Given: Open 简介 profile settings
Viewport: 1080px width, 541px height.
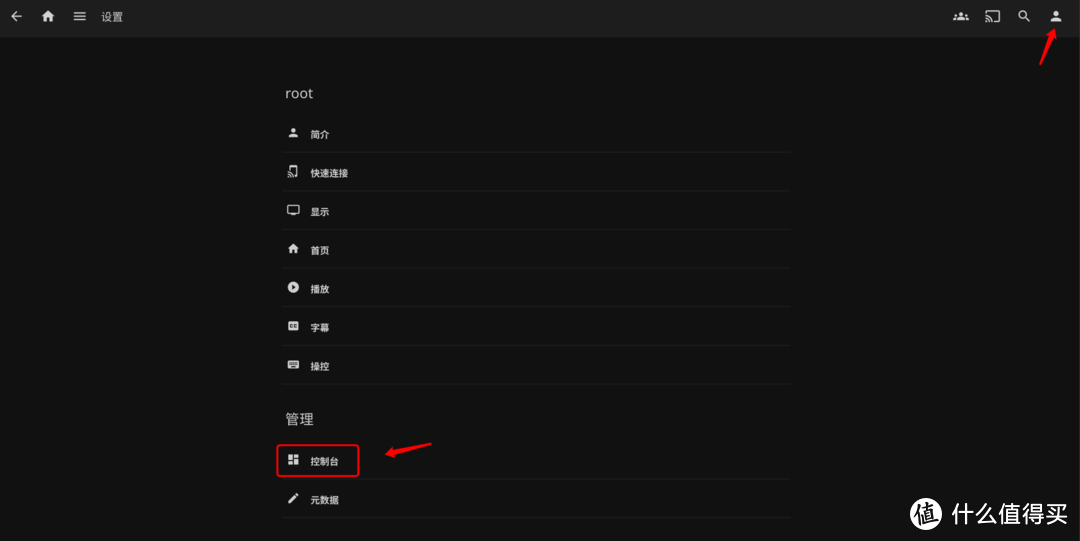Looking at the screenshot, I should coord(320,134).
